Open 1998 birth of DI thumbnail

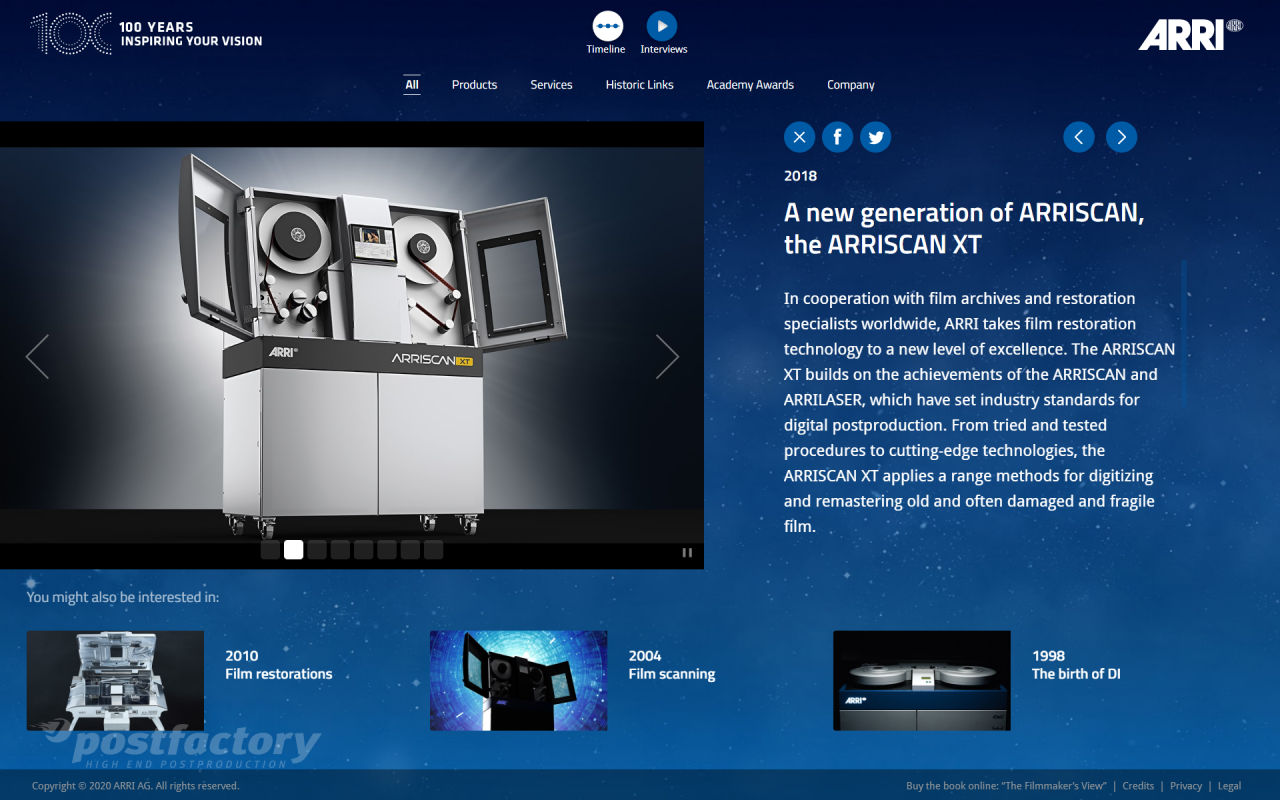(x=922, y=681)
